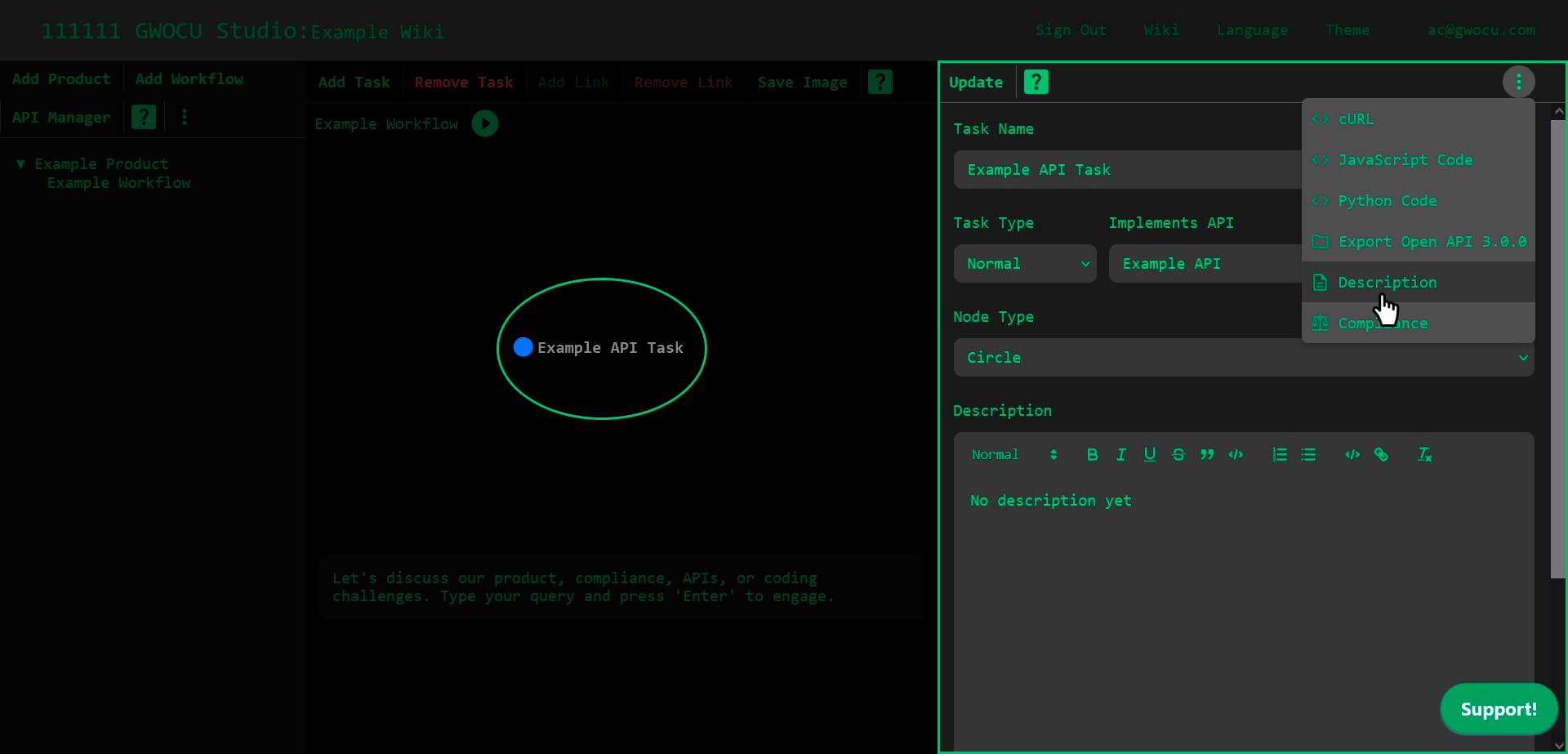
Task: Click Add Task in the toolbar
Action: point(354,83)
